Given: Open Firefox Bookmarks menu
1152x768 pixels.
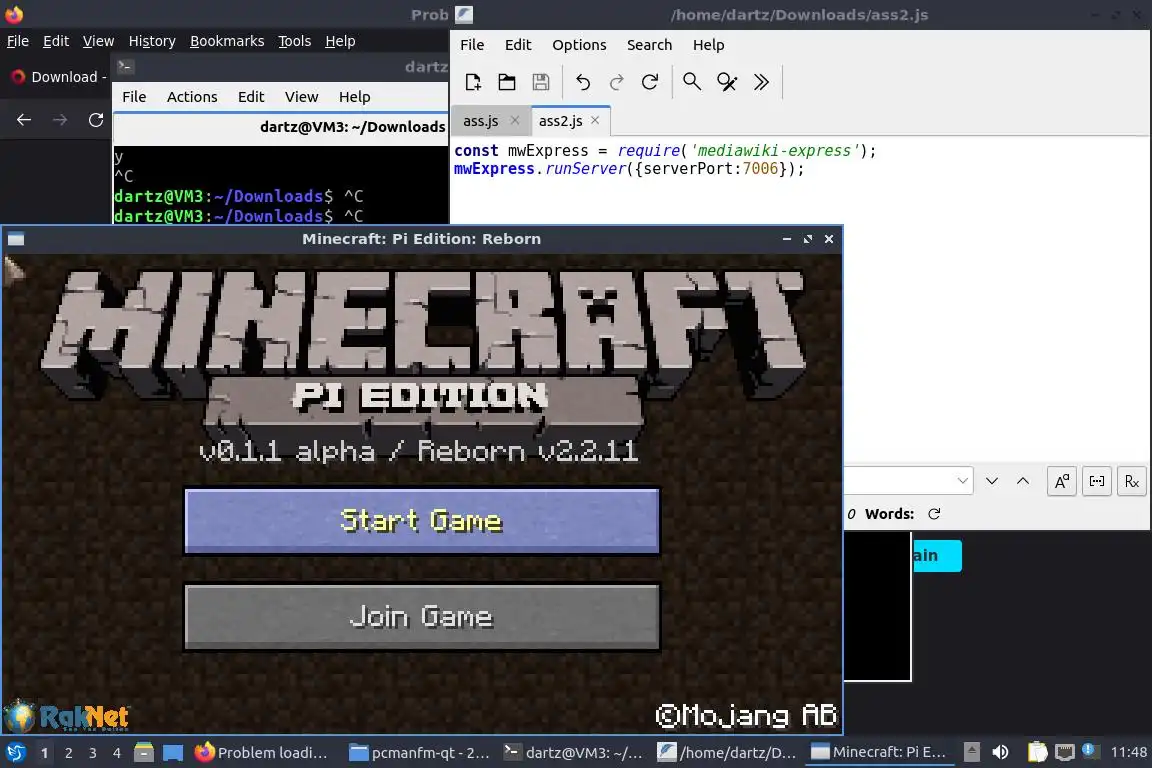Looking at the screenshot, I should click(227, 41).
